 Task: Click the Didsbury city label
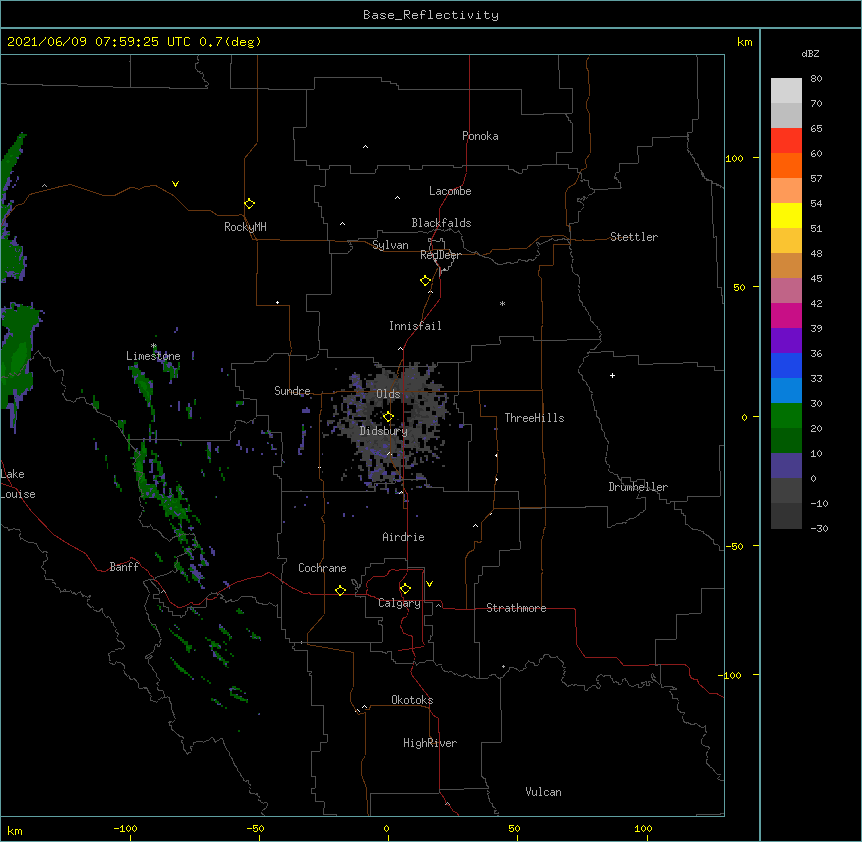(383, 431)
